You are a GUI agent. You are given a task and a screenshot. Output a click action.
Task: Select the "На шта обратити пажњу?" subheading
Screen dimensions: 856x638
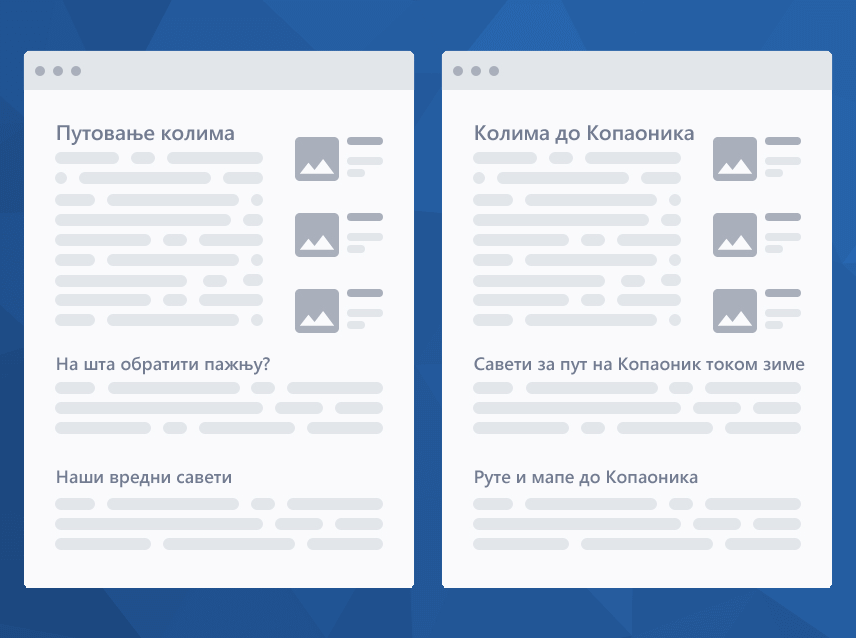point(162,364)
